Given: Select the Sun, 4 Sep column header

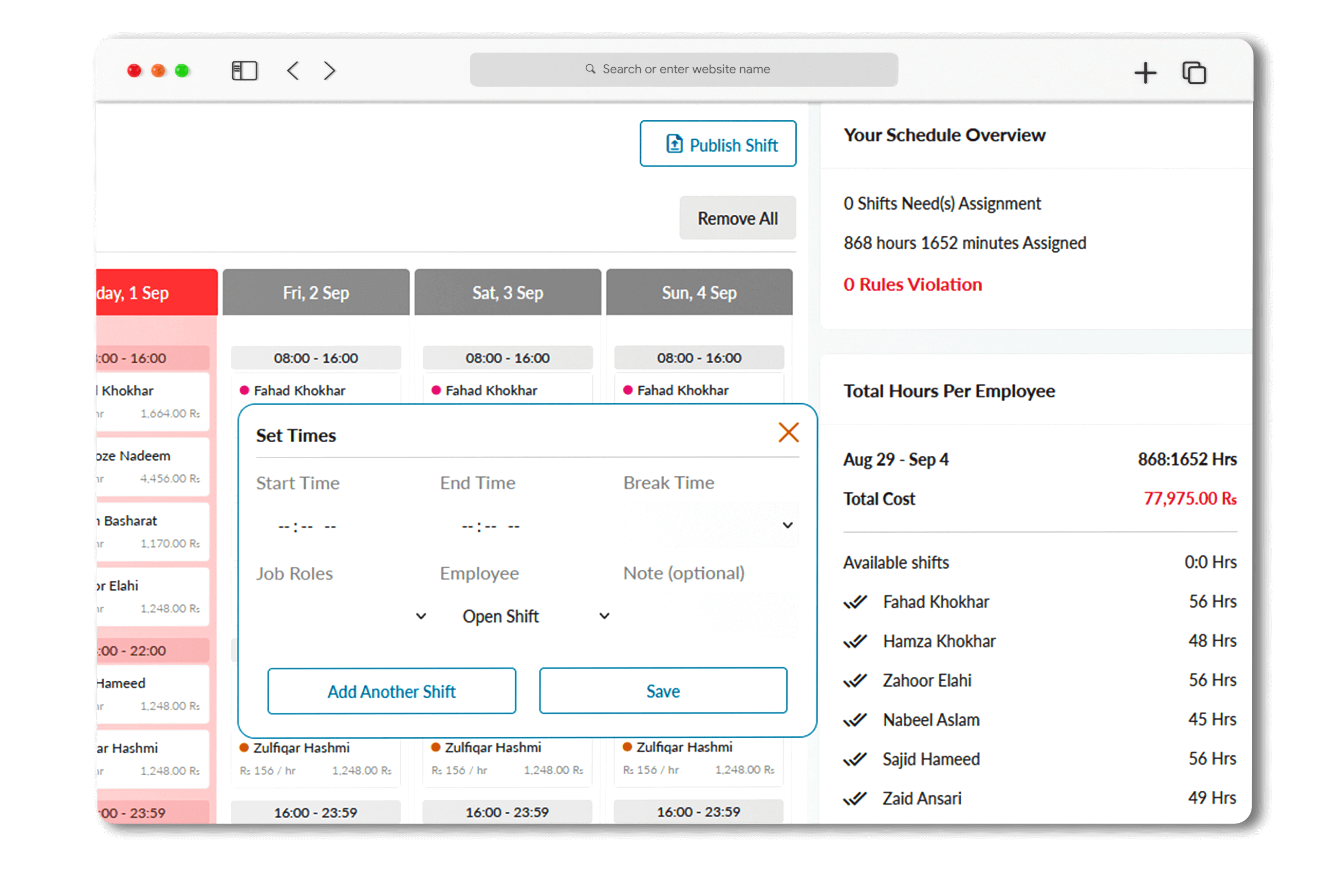Looking at the screenshot, I should click(699, 293).
